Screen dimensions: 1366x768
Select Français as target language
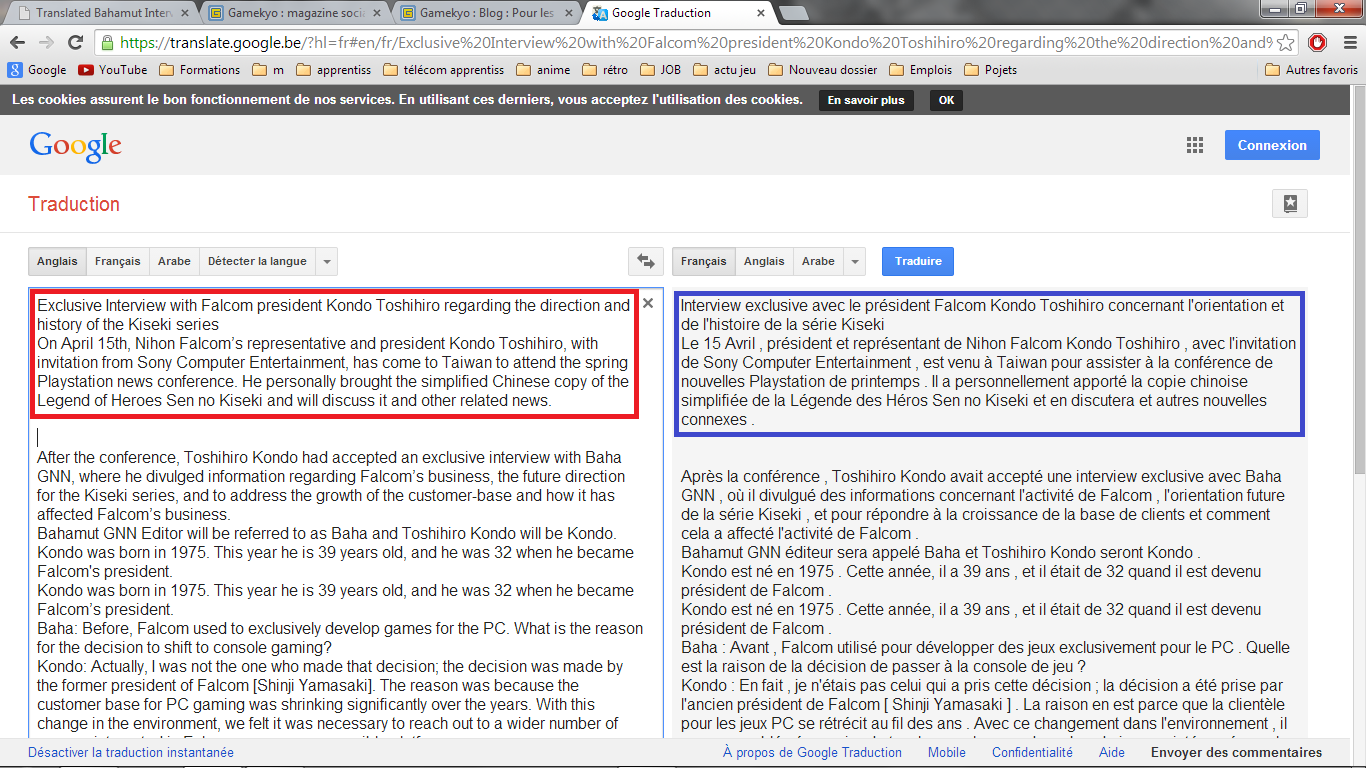click(x=704, y=261)
